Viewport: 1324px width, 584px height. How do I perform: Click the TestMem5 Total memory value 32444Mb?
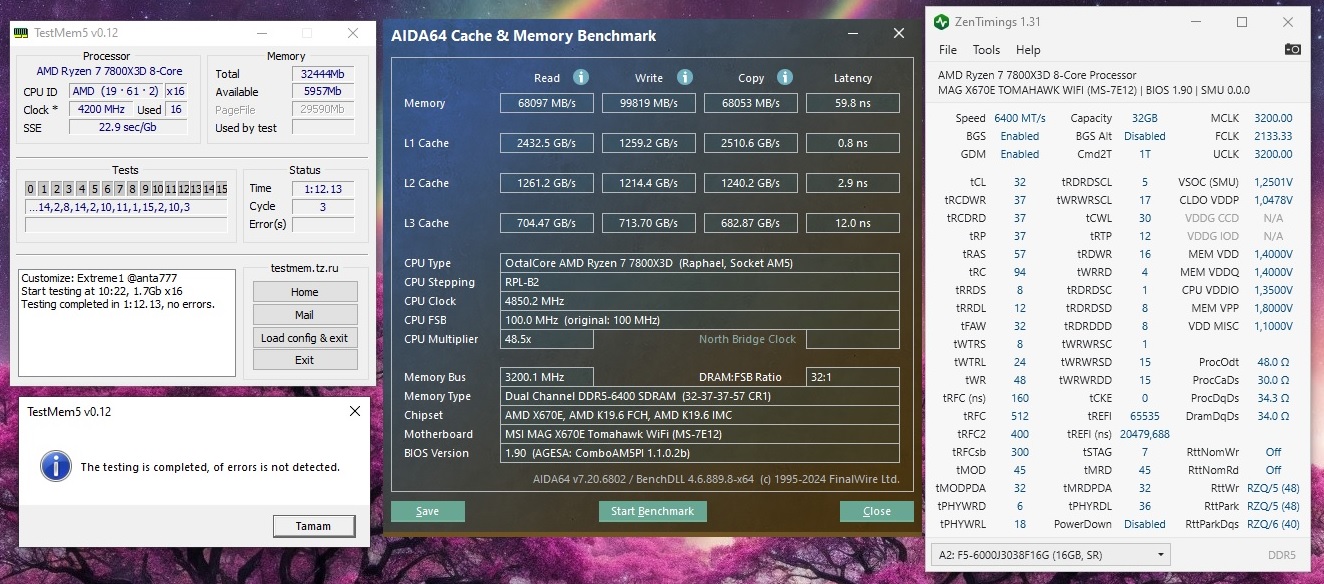[322, 74]
